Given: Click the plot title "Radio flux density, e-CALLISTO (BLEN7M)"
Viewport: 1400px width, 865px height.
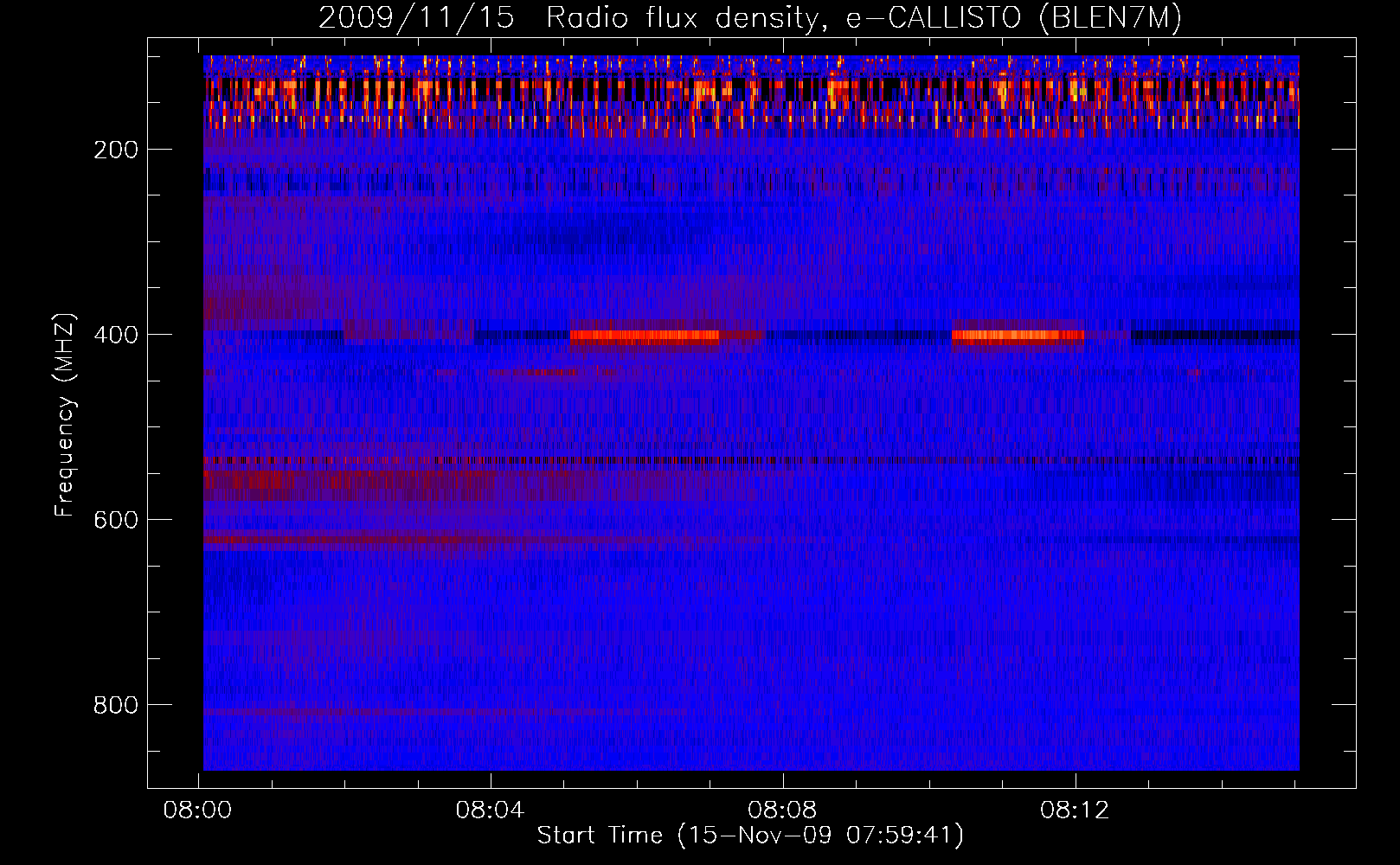Looking at the screenshot, I should click(864, 18).
